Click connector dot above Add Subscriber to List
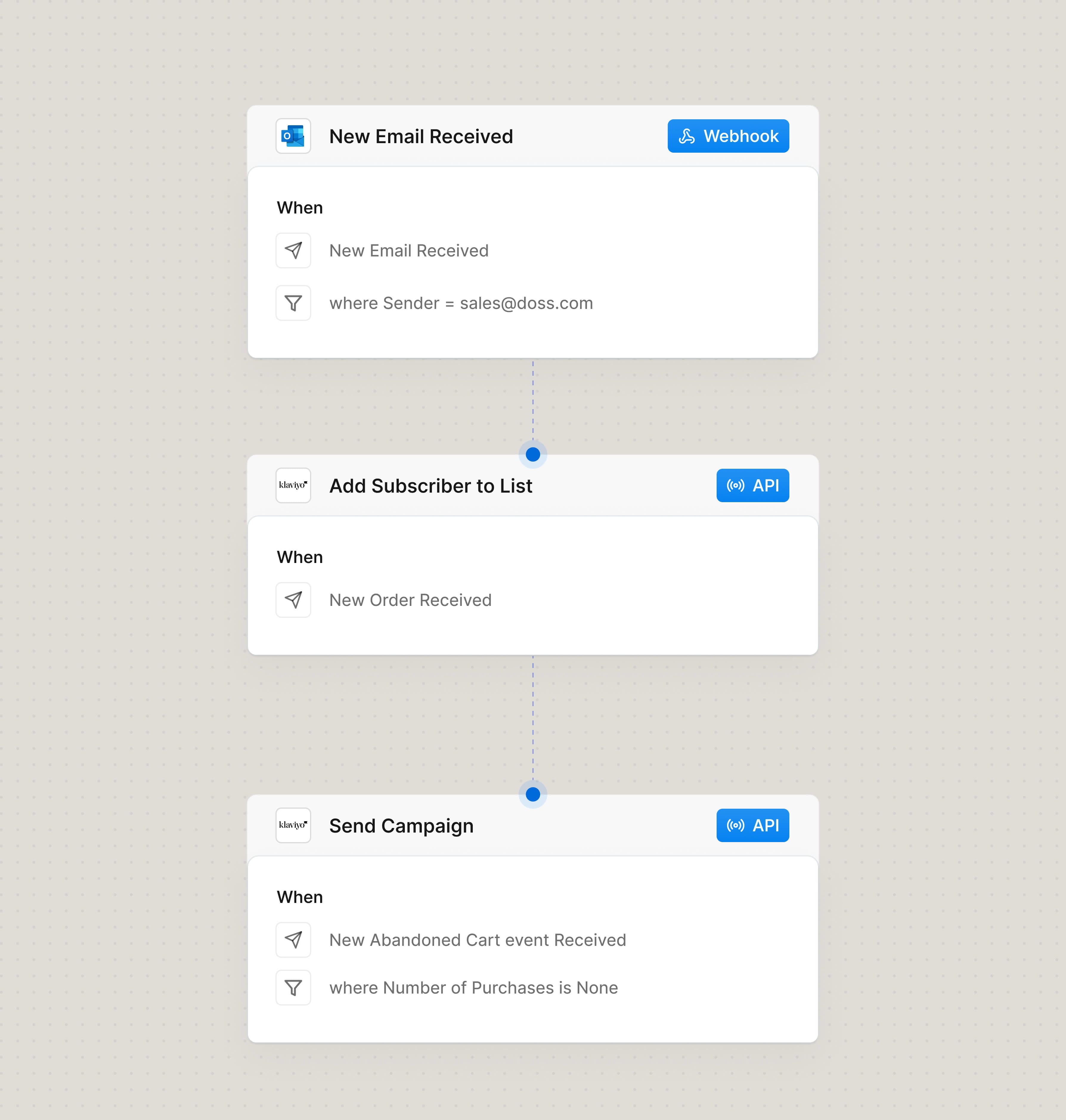 tap(533, 454)
